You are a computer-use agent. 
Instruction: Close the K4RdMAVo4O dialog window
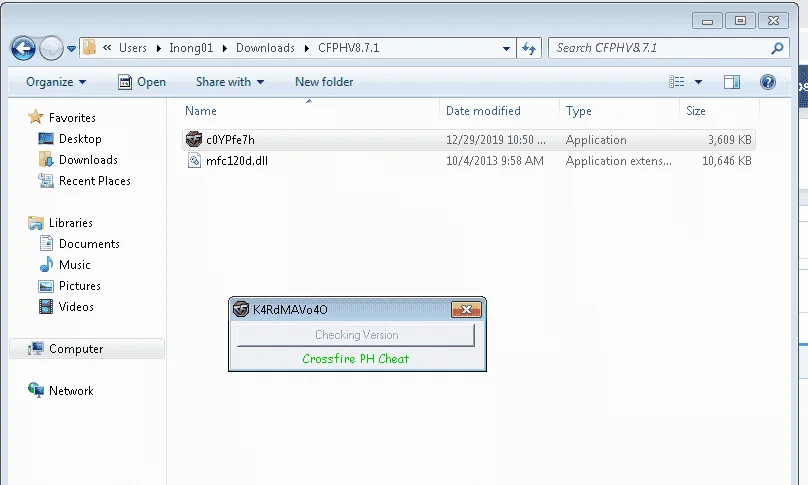(x=466, y=309)
